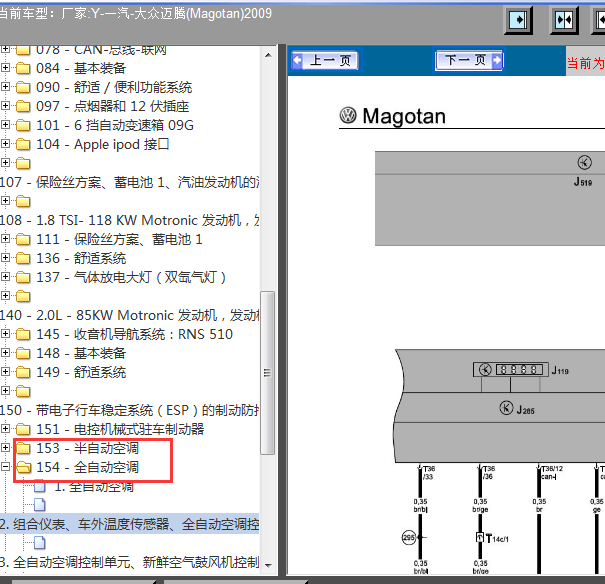
Task: Expand the 145 收音机导航系统 folder
Action: [x=5, y=334]
